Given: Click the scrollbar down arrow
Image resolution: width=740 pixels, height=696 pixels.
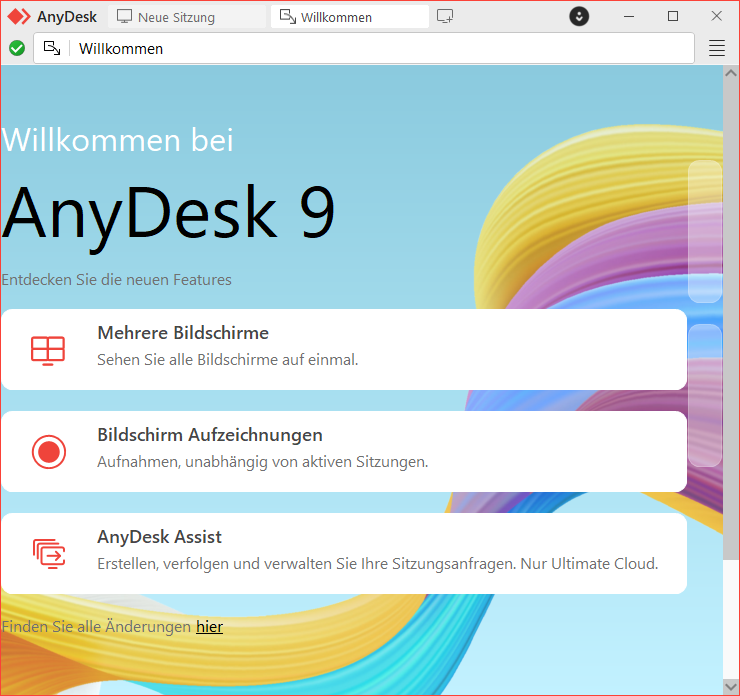Looking at the screenshot, I should pos(731,686).
